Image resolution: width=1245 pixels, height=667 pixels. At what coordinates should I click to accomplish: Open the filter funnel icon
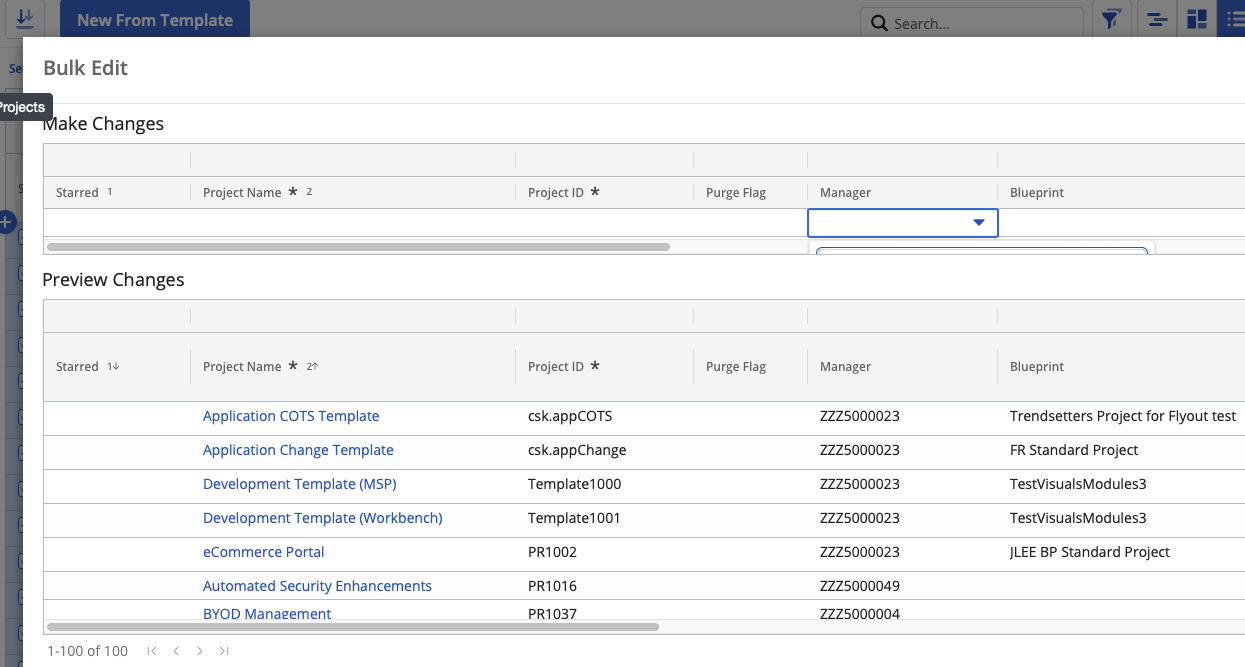pos(1111,20)
